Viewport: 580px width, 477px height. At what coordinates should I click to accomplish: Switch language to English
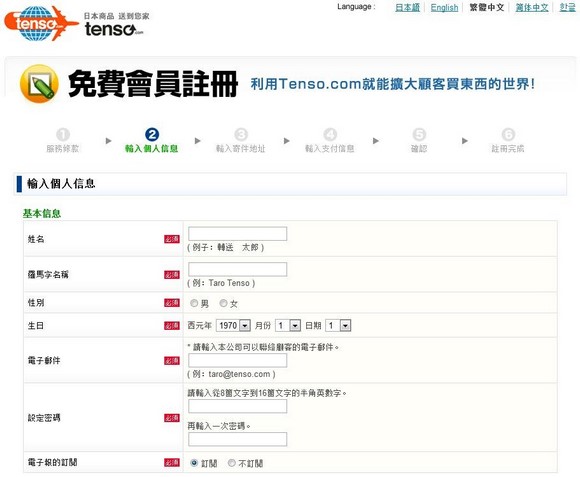pos(444,7)
